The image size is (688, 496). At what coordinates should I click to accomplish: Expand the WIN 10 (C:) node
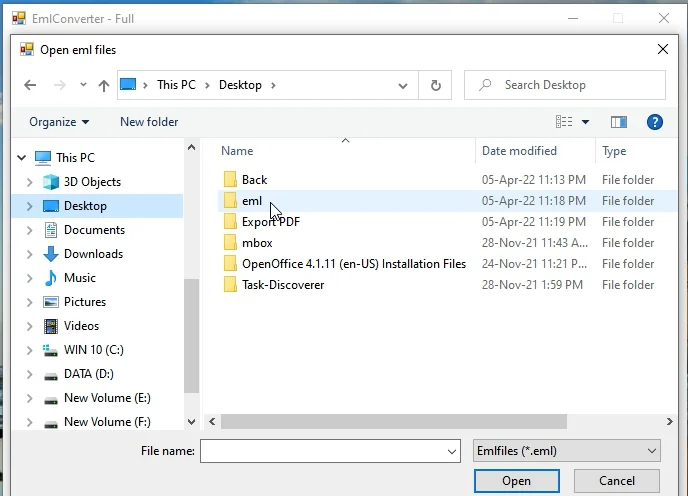[29, 350]
